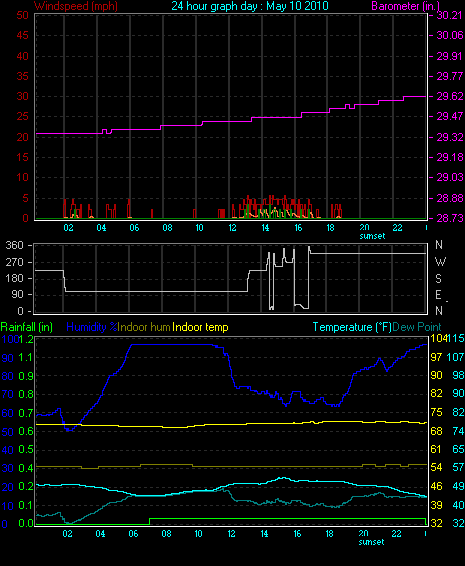This screenshot has height=566, width=465.
Task: Click the W compass label beside direction graph
Action: coord(440,261)
